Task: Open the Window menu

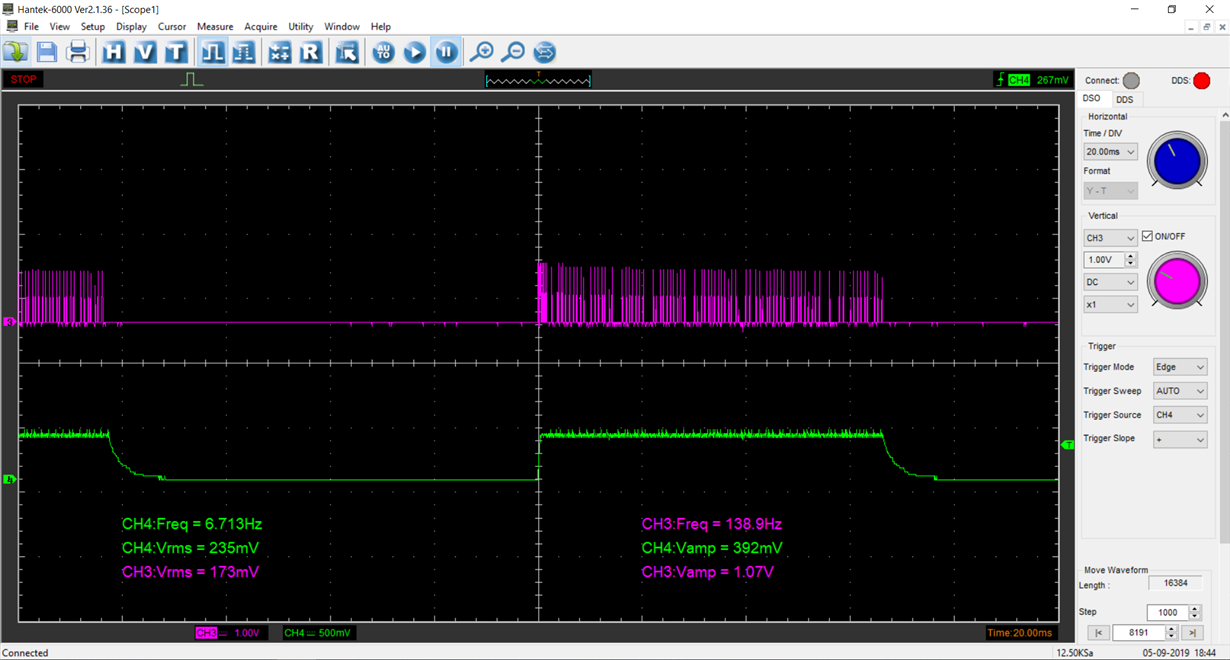Action: 342,27
